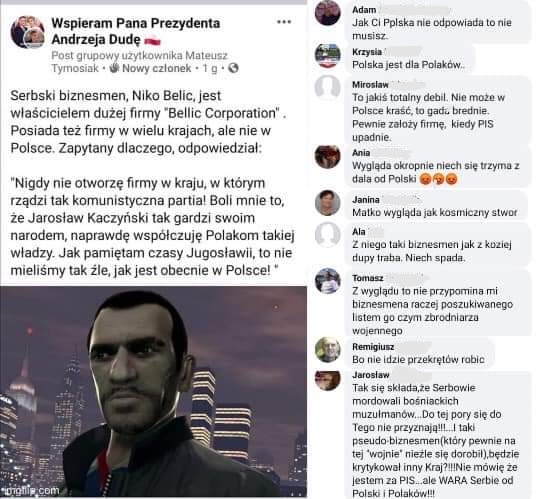Open Tomasz's profile avatar
Screen dimensions: 539x499
click(x=328, y=281)
